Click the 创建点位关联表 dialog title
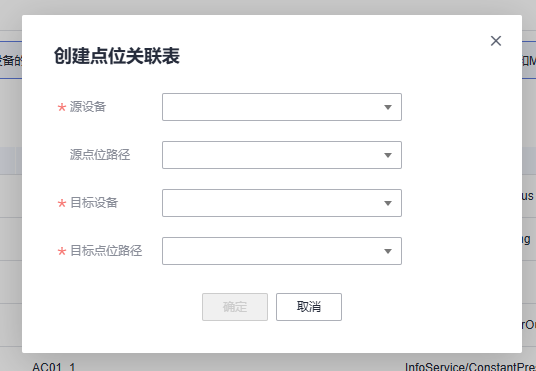The width and height of the screenshot is (536, 371). [117, 56]
